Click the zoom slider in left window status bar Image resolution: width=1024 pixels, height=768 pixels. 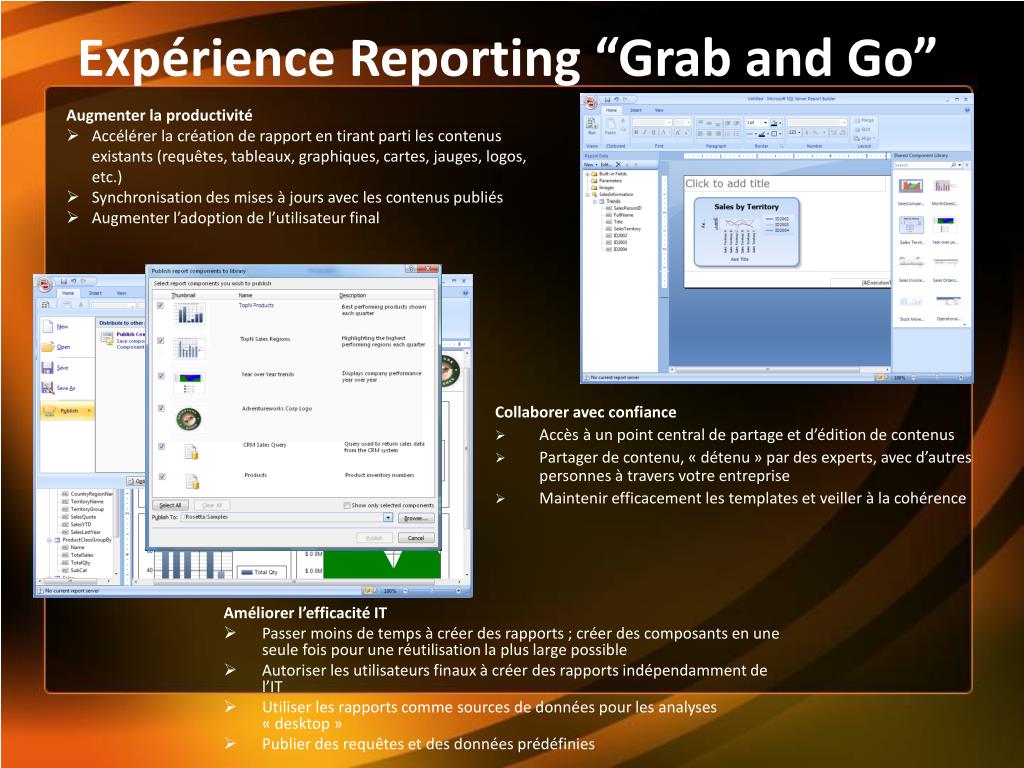coord(432,590)
